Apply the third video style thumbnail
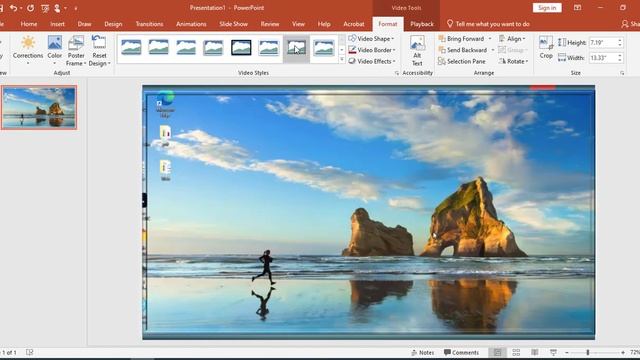Viewport: 640px width, 360px height. pyautogui.click(x=186, y=48)
